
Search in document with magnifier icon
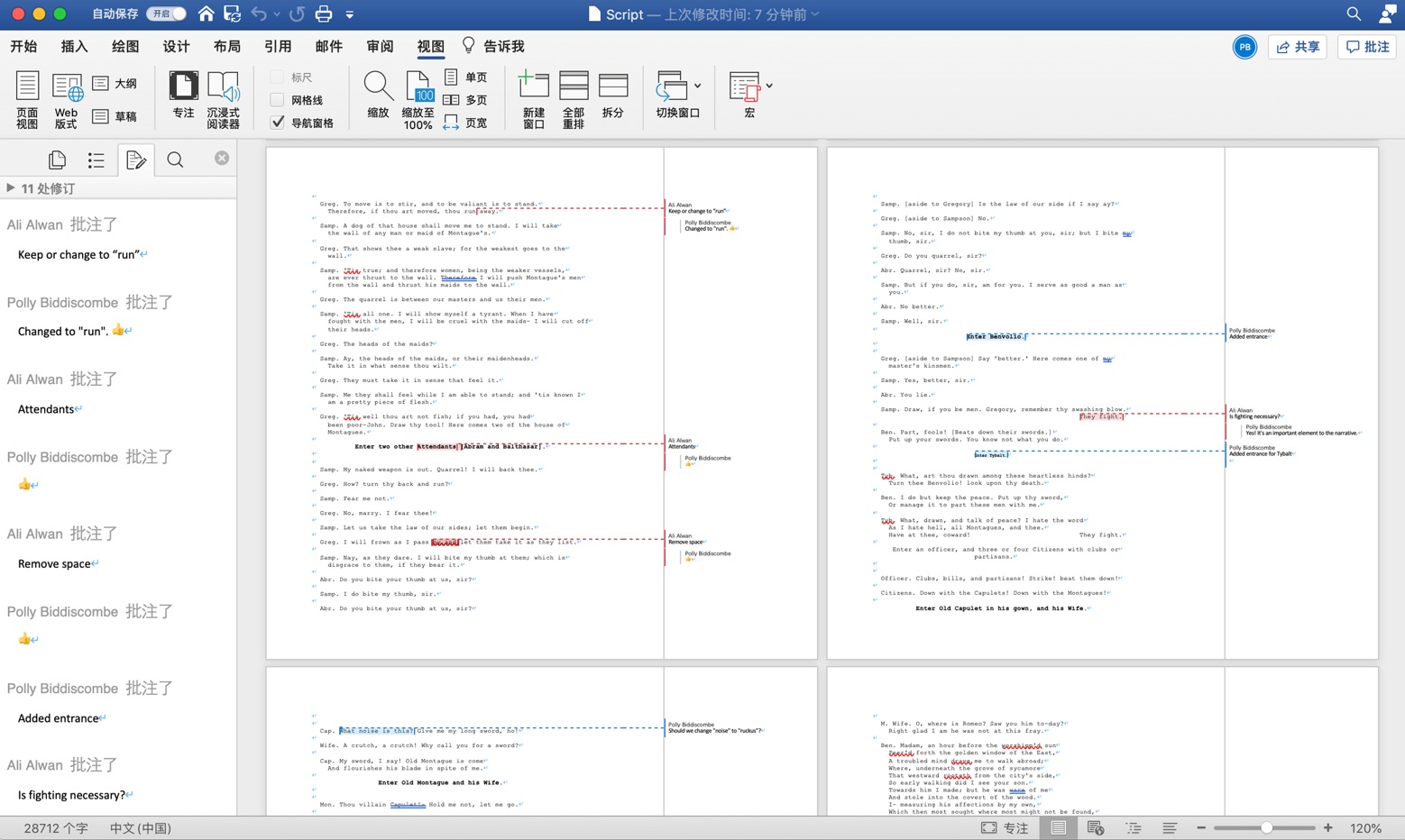point(1354,14)
